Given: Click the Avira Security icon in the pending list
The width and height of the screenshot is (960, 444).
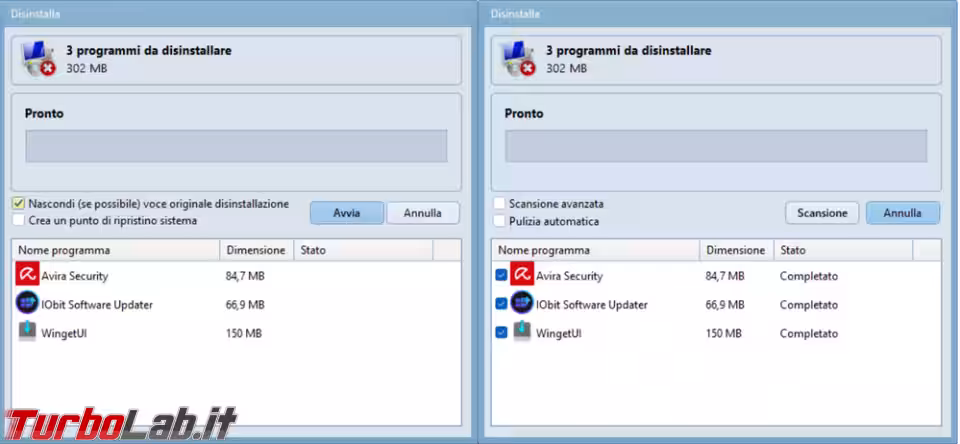Looking at the screenshot, I should click(x=27, y=275).
